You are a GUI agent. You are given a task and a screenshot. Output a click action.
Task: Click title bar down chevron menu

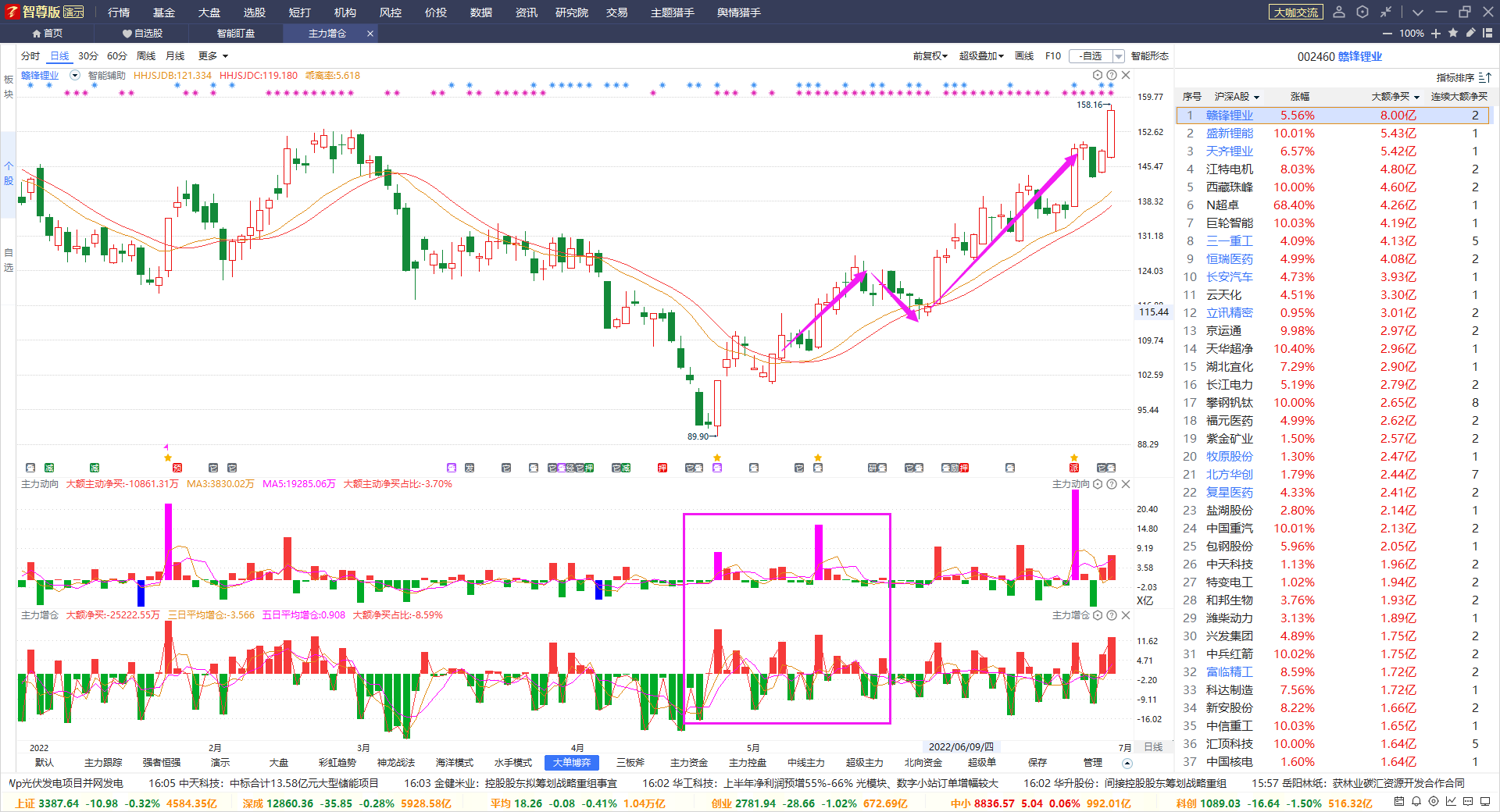point(1417,12)
